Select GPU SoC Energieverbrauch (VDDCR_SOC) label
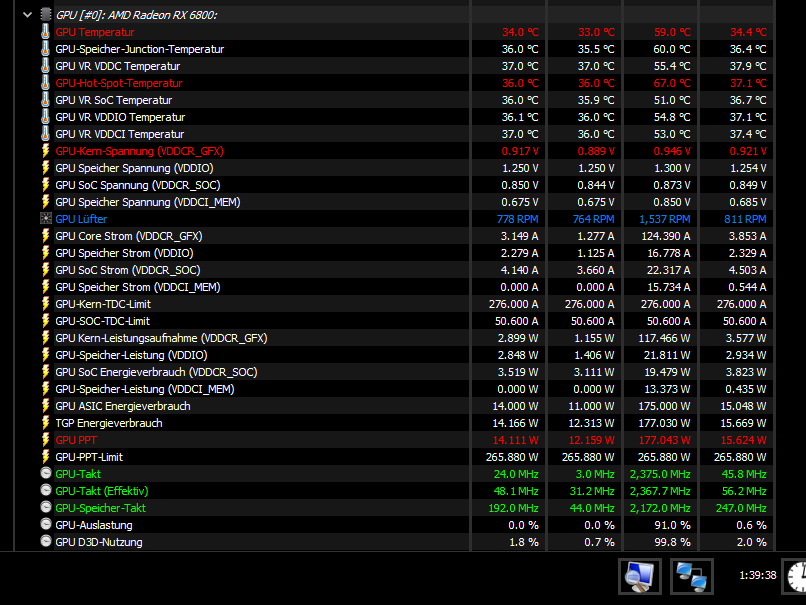 156,372
